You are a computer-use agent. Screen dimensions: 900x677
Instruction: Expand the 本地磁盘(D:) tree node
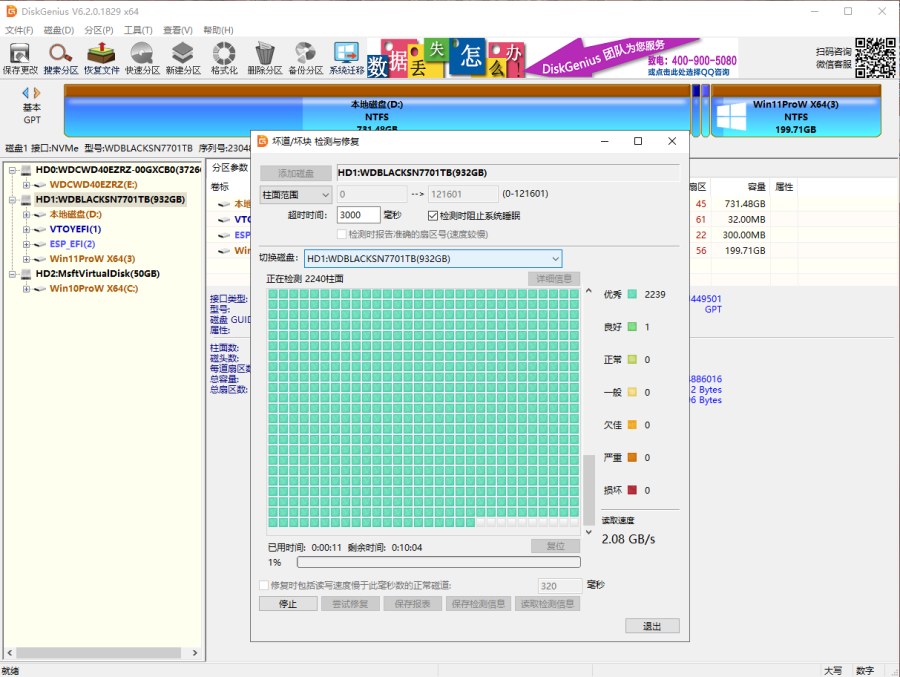pyautogui.click(x=26, y=215)
